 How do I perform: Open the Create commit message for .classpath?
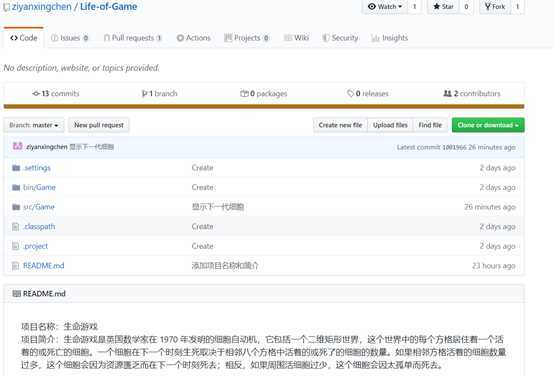pyautogui.click(x=202, y=227)
